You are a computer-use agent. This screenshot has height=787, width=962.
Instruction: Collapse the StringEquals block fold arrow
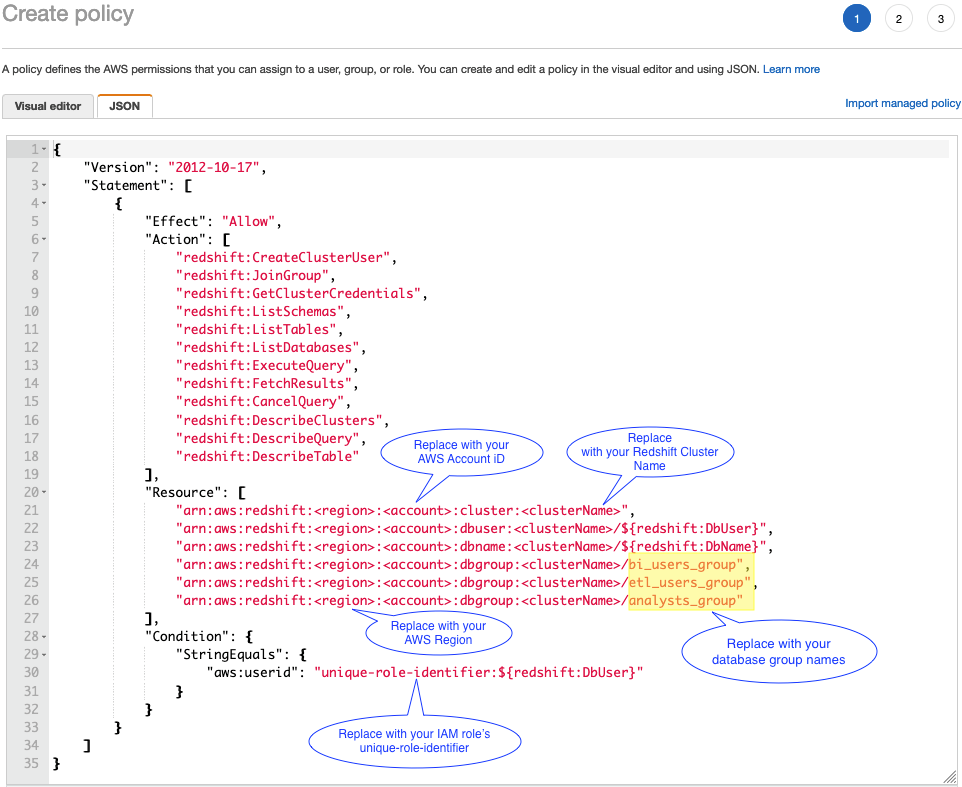[x=44, y=655]
